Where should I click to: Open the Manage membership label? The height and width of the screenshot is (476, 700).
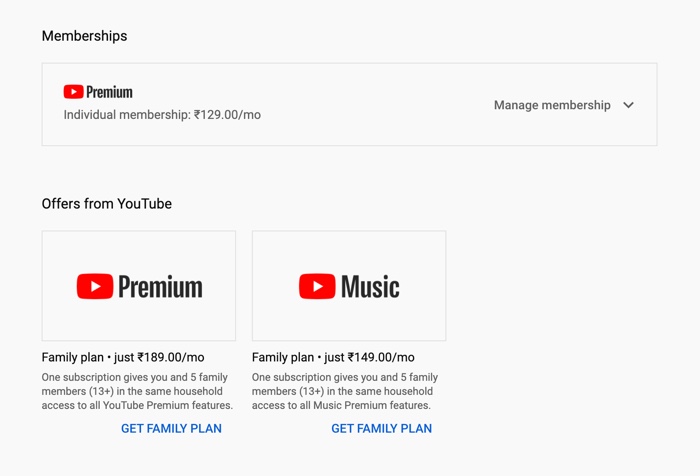[552, 105]
